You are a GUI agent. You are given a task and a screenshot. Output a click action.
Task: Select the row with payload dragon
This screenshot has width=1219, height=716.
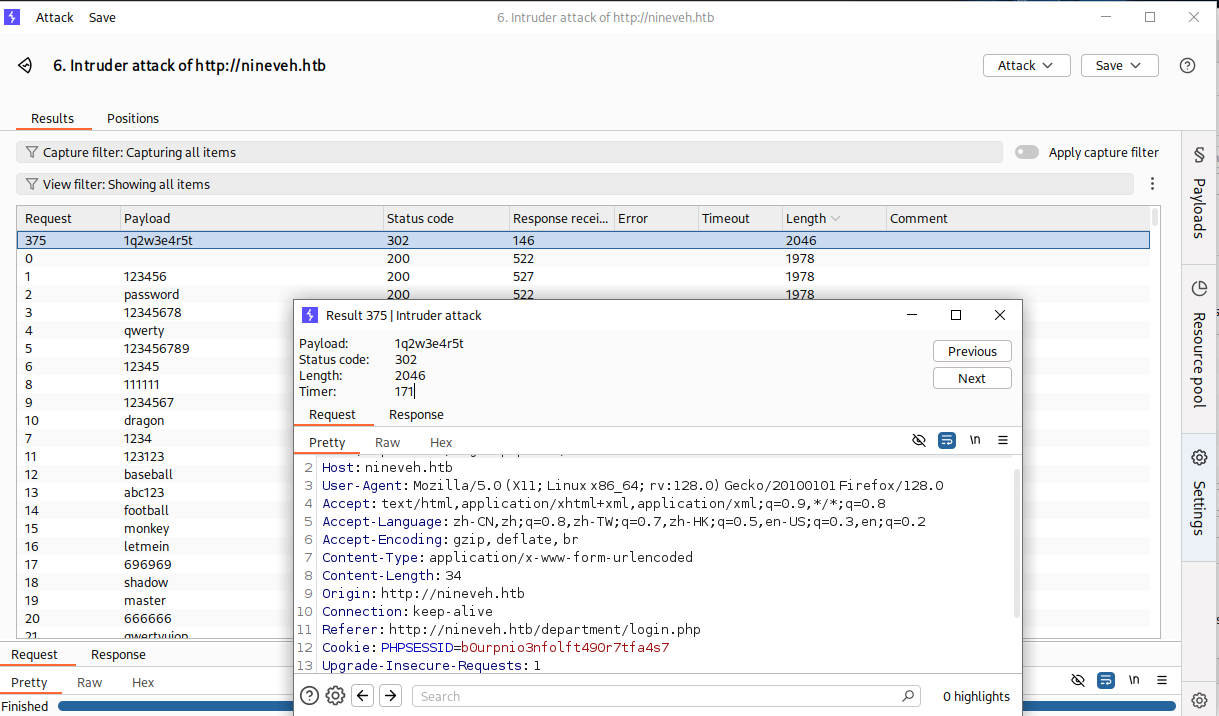tap(155, 420)
